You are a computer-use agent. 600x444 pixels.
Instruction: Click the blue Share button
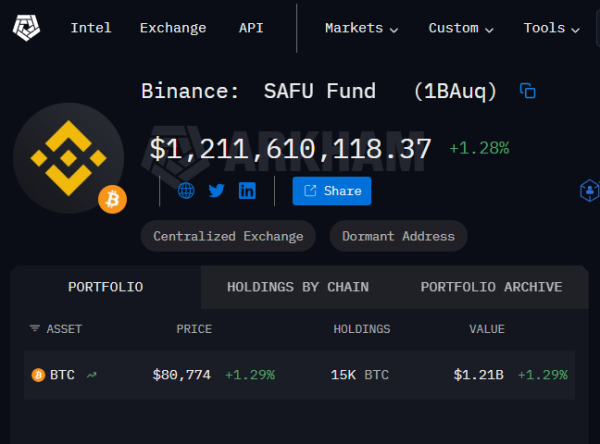pyautogui.click(x=332, y=191)
